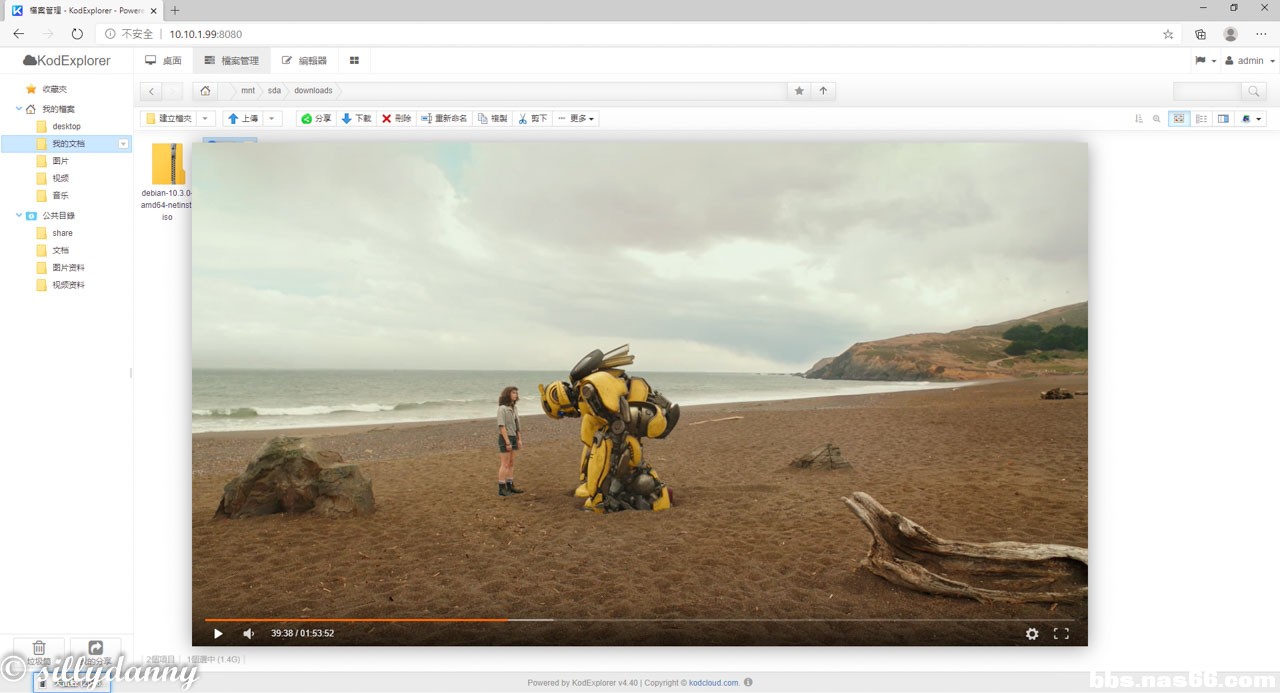Click the magnifier search button
The image size is (1280, 693).
[x=1254, y=91]
